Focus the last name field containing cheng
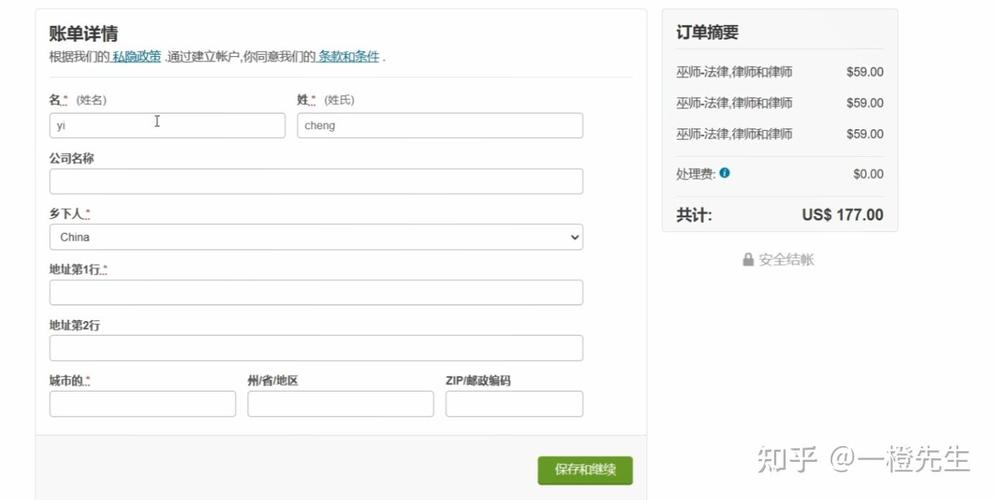The image size is (996, 500). [440, 125]
